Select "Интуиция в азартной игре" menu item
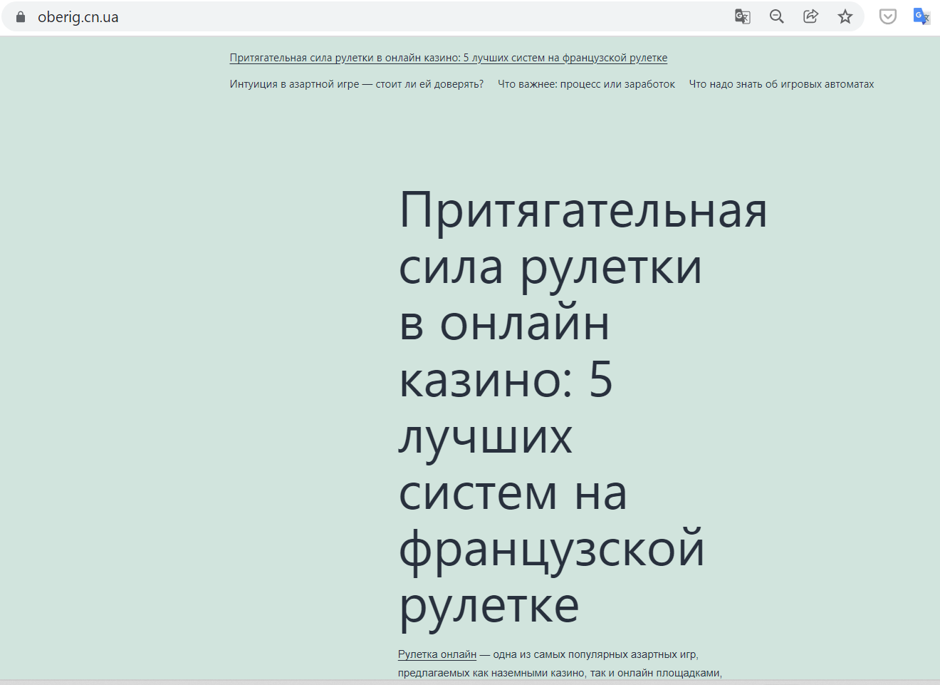The height and width of the screenshot is (685, 940). point(354,85)
